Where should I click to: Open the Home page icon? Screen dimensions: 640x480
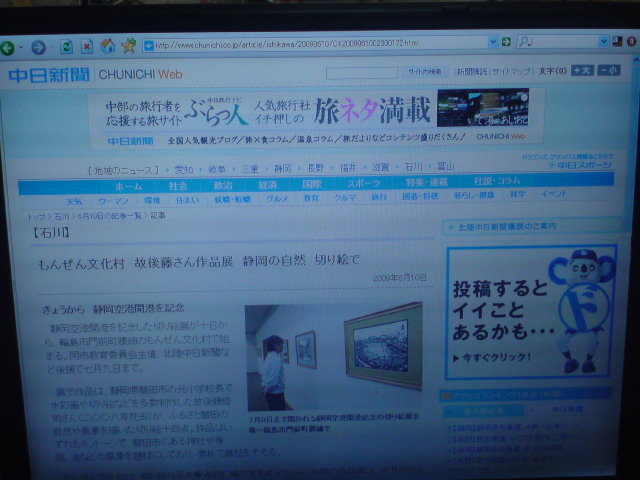click(x=108, y=46)
